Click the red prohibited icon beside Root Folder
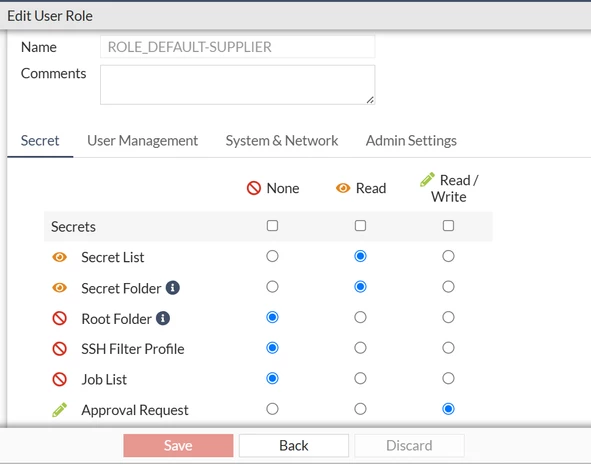This screenshot has width=591, height=464. [60, 319]
